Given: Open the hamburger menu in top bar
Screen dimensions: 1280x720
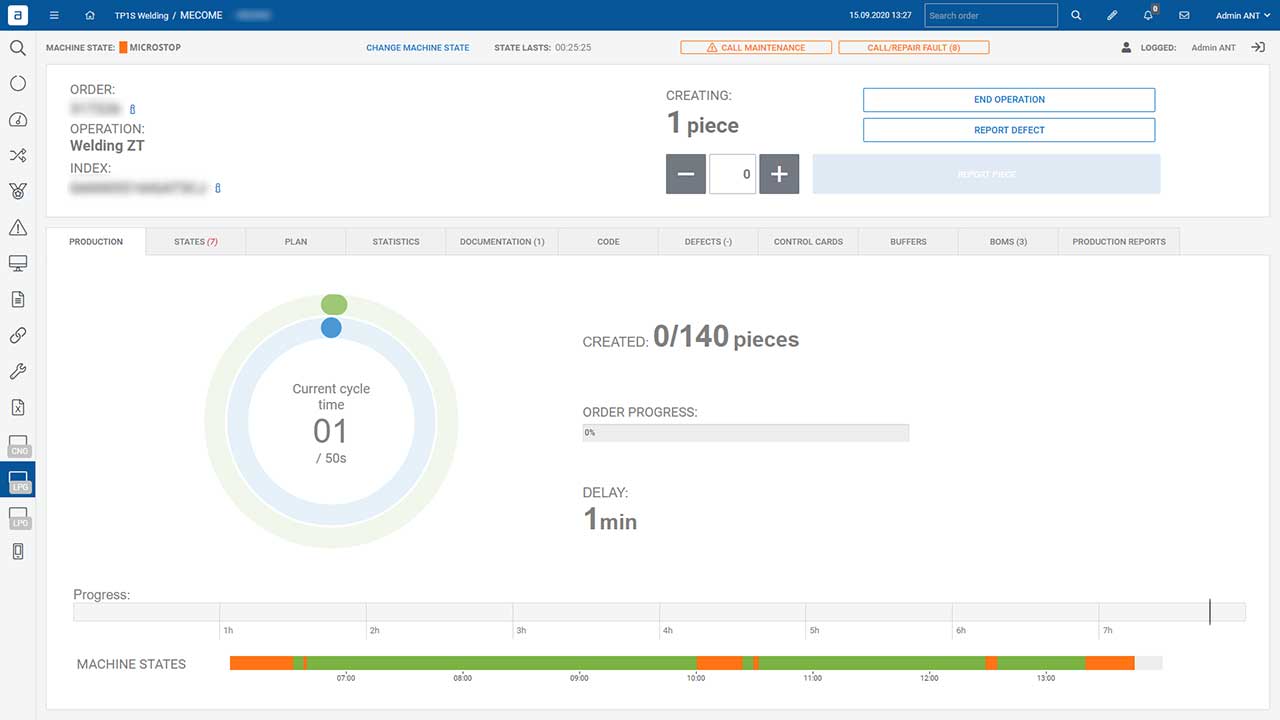Looking at the screenshot, I should pyautogui.click(x=54, y=15).
